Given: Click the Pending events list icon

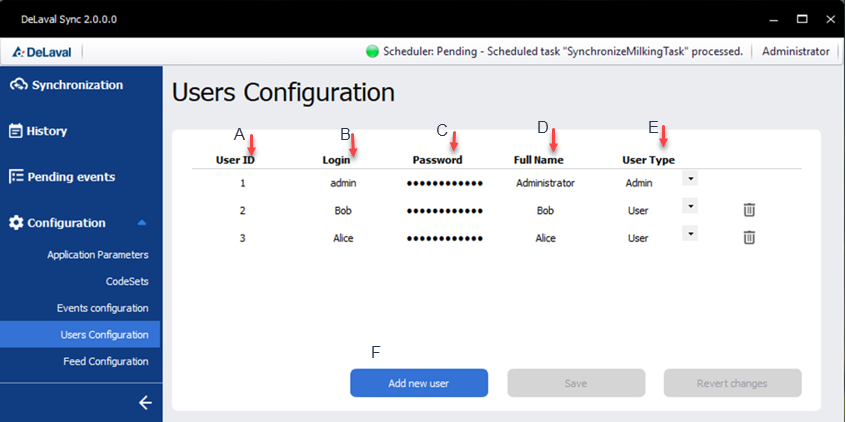Looking at the screenshot, I should [16, 176].
